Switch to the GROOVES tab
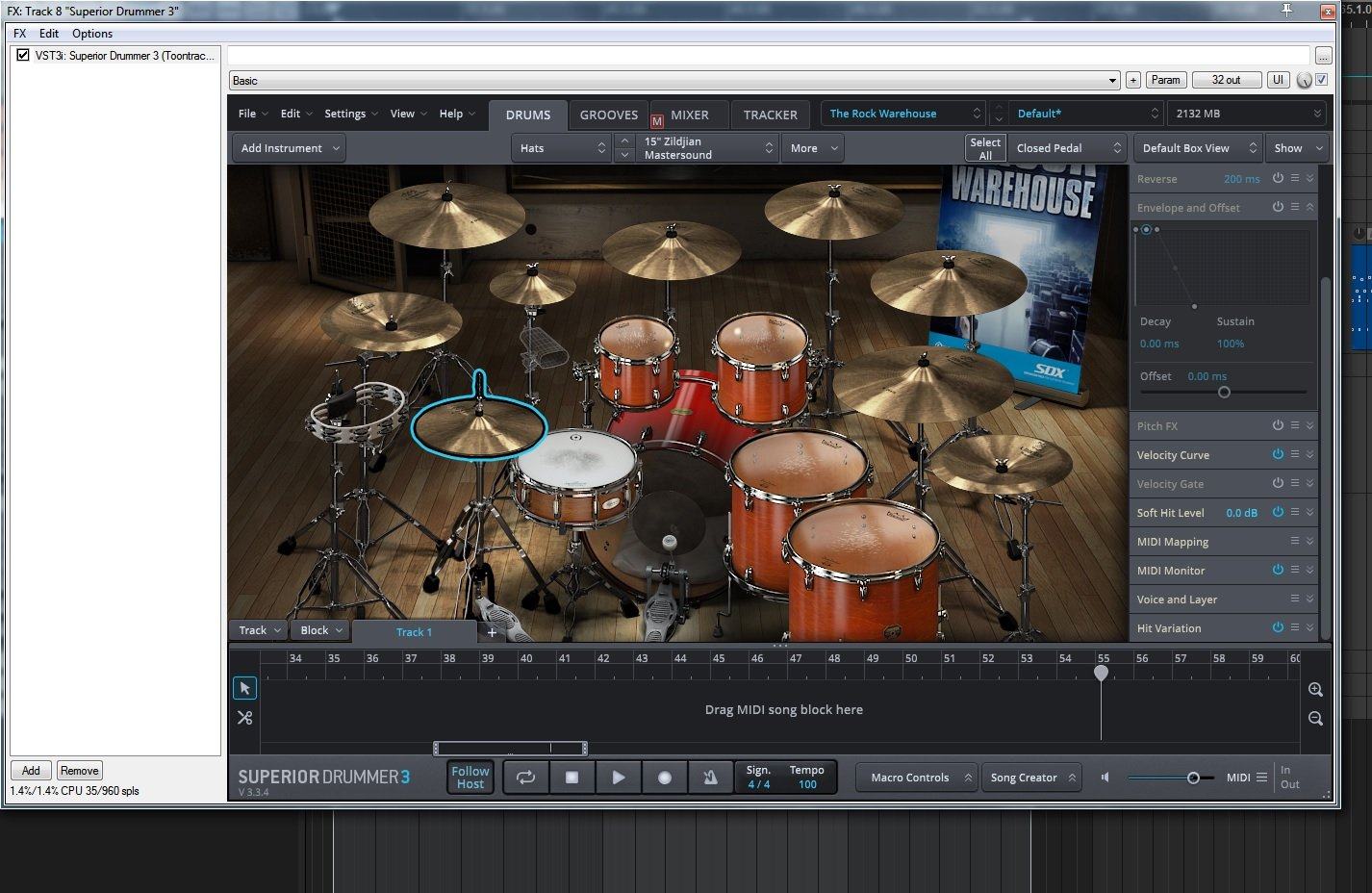 [608, 115]
